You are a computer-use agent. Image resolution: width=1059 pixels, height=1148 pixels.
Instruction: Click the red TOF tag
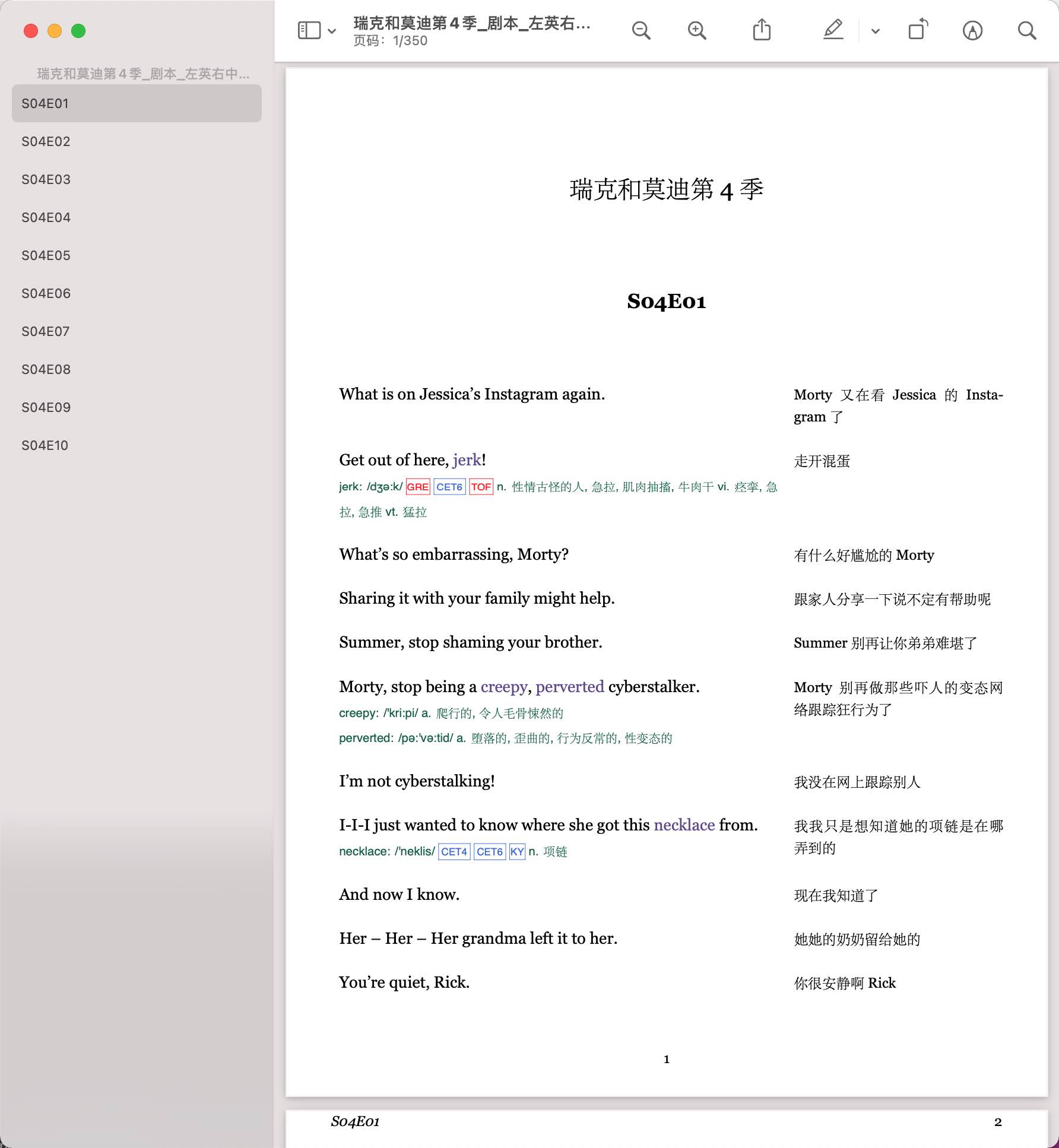coord(481,487)
